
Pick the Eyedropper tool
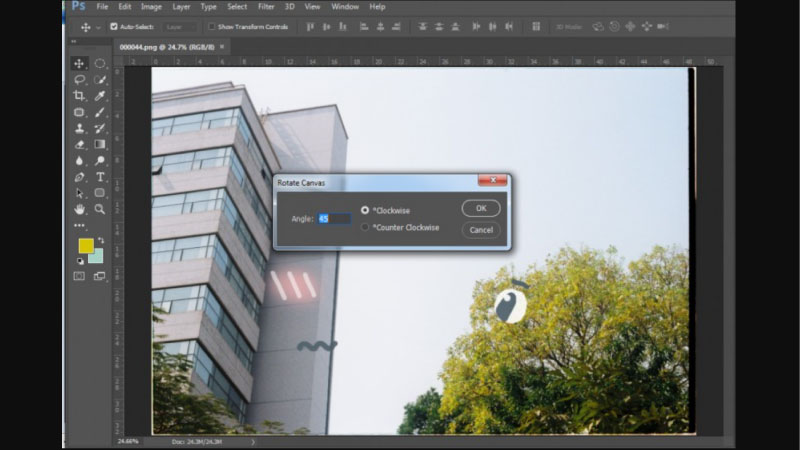click(100, 96)
